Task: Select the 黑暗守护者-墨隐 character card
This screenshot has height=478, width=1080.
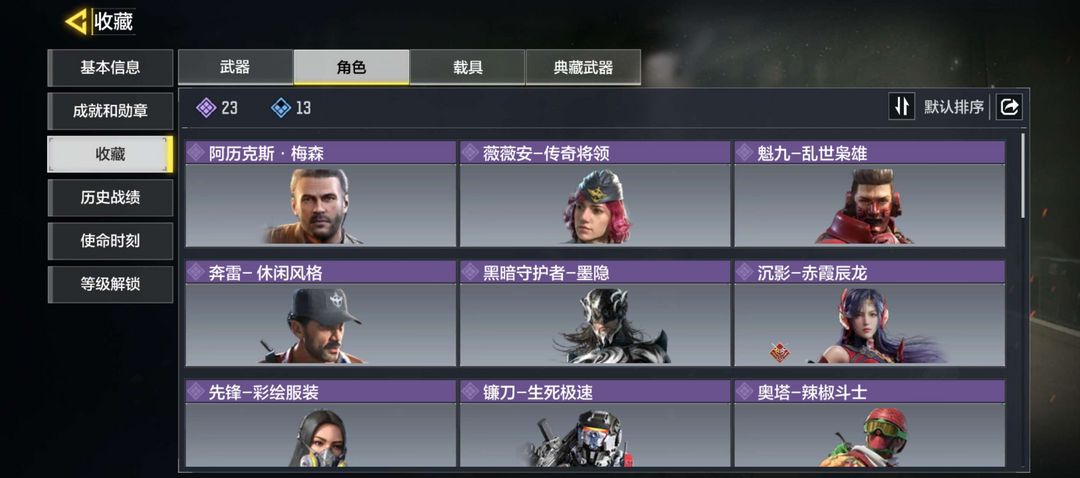Action: pos(595,313)
